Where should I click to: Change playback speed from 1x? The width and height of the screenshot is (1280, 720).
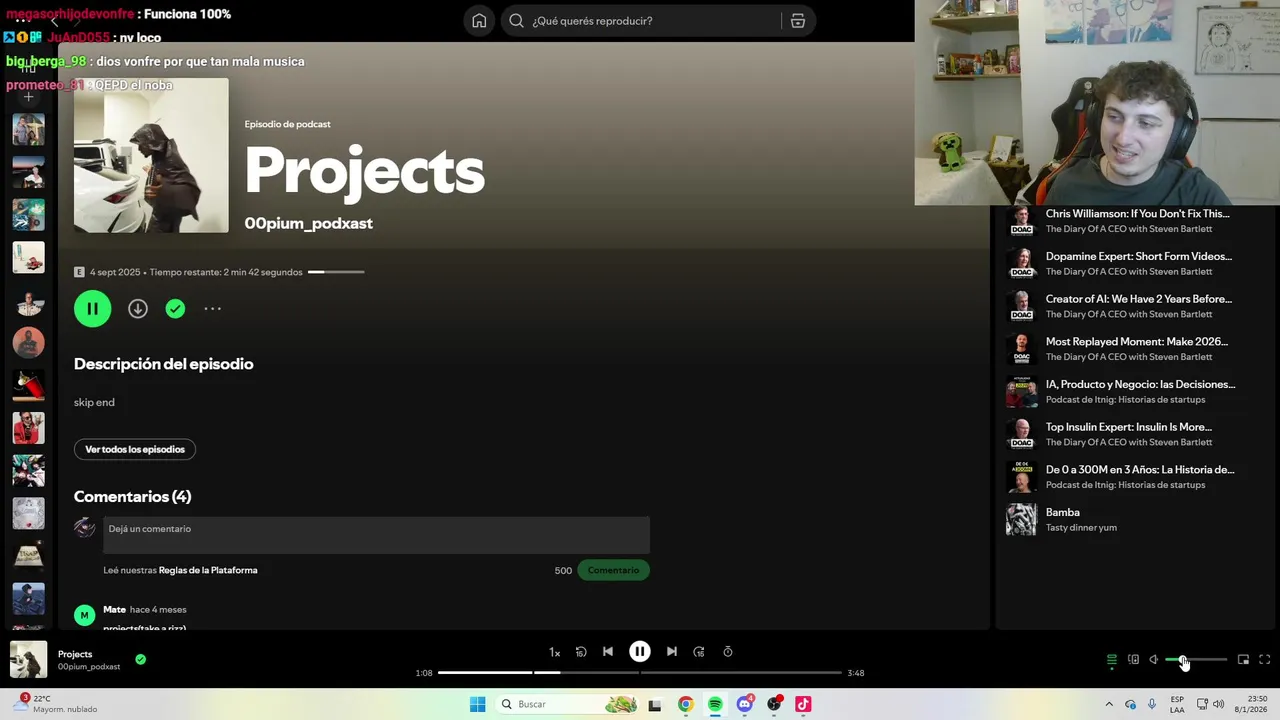[x=554, y=652]
